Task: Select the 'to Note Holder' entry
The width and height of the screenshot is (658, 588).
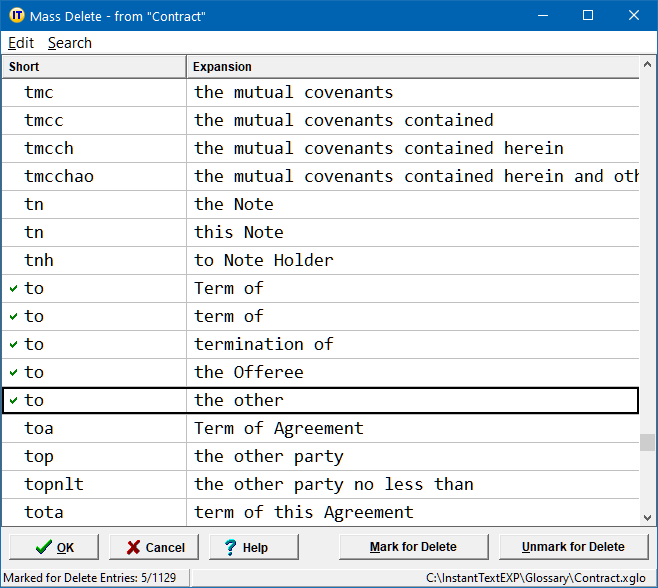Action: coord(264,260)
